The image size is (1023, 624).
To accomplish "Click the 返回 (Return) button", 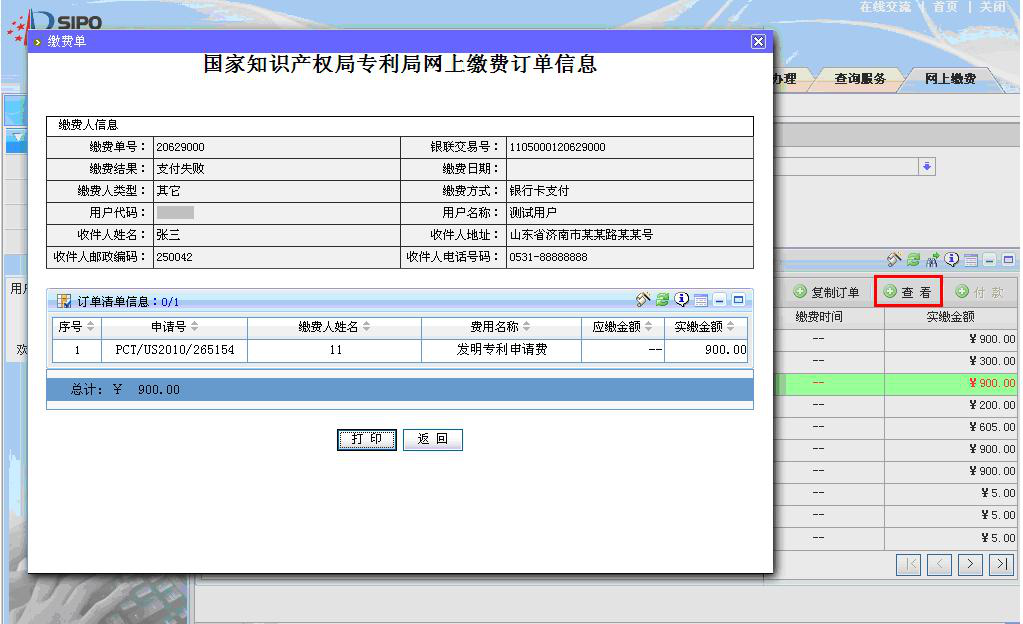I will click(433, 440).
